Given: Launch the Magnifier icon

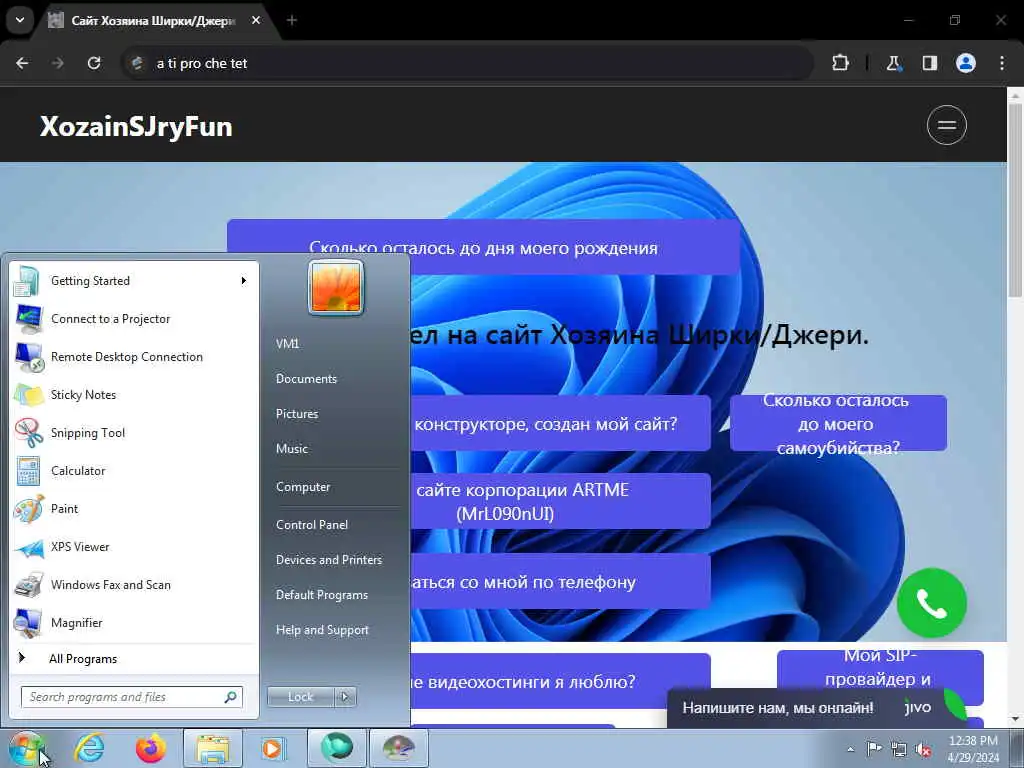Looking at the screenshot, I should pos(29,623).
